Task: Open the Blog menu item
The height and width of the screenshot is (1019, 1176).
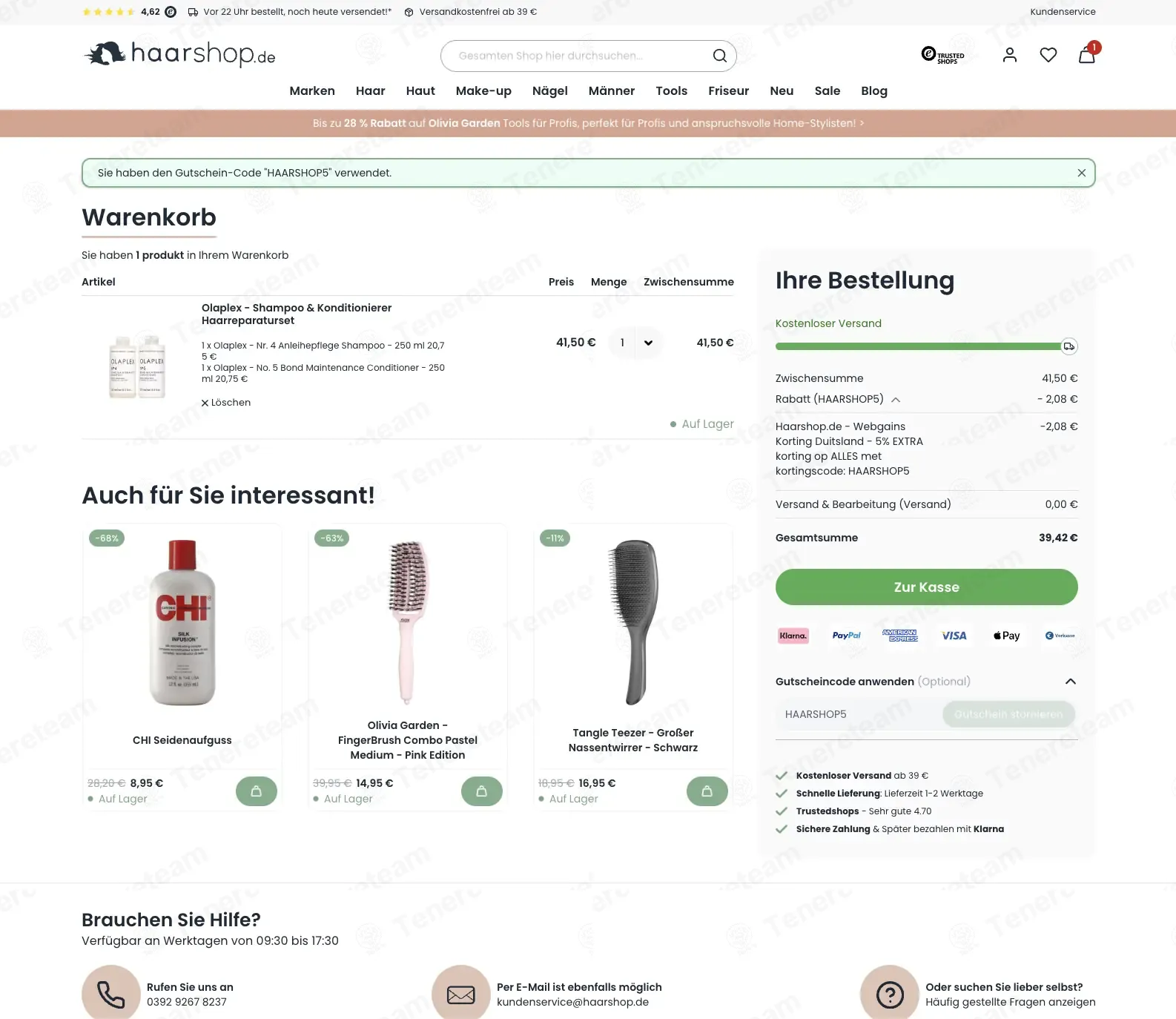Action: 874,90
